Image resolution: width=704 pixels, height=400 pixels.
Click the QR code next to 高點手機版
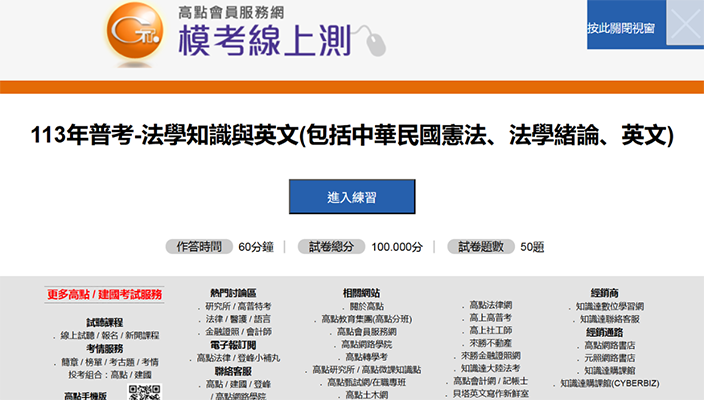point(145,392)
